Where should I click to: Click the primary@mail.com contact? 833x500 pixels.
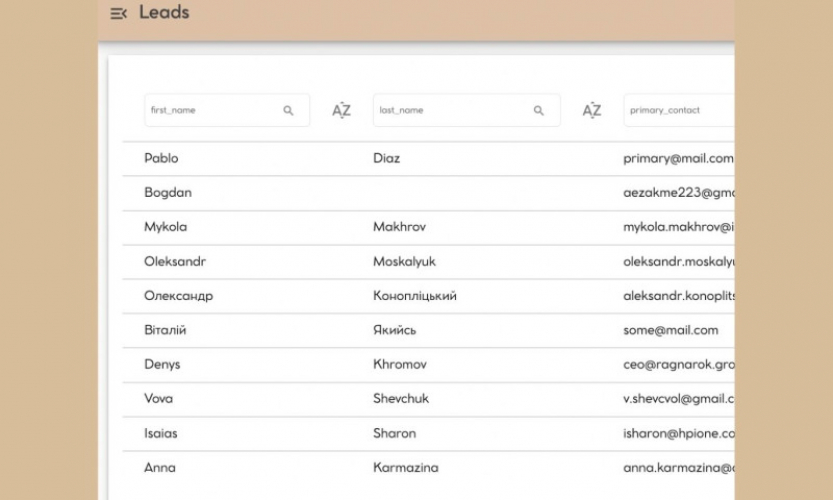(x=678, y=158)
